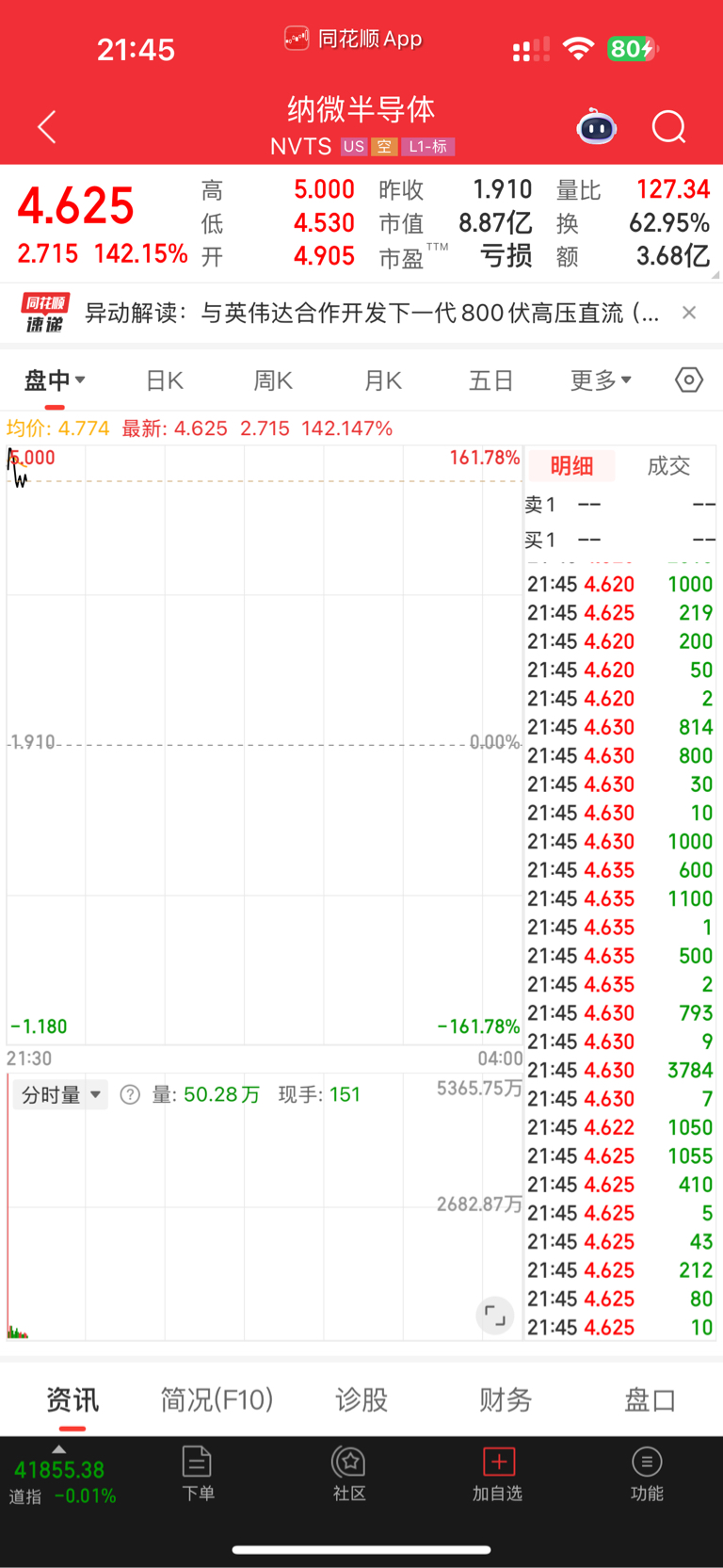
Task: Select the 成交 trades tab
Action: pyautogui.click(x=668, y=465)
